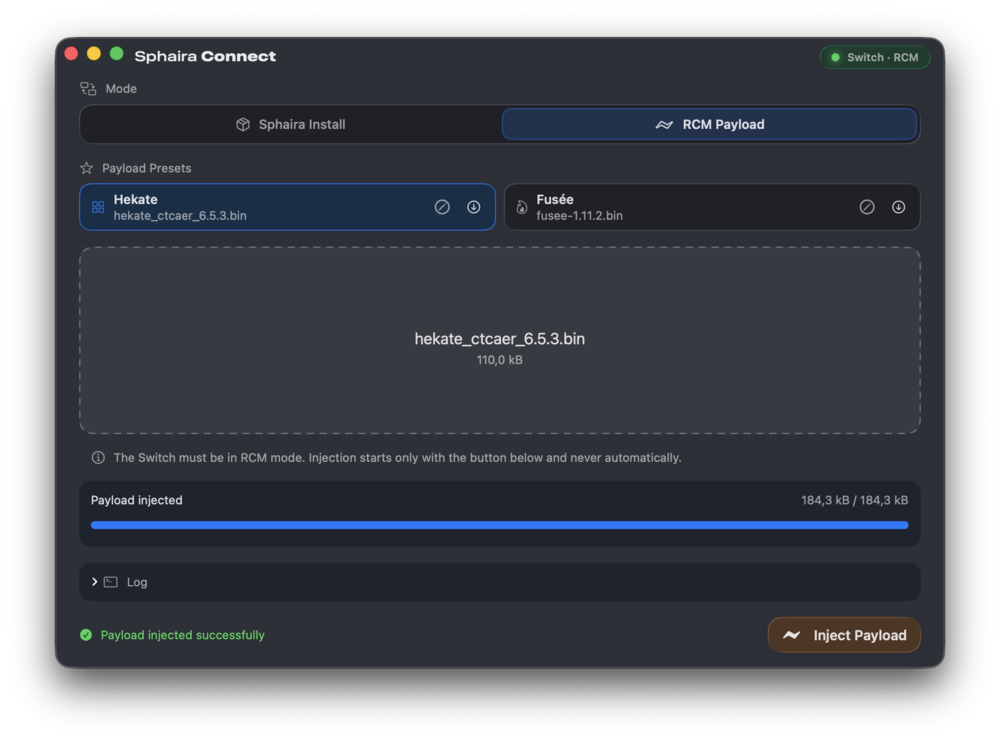Screen dimensions: 1000x741
Task: Click the Log terminal icon
Action: 111,582
